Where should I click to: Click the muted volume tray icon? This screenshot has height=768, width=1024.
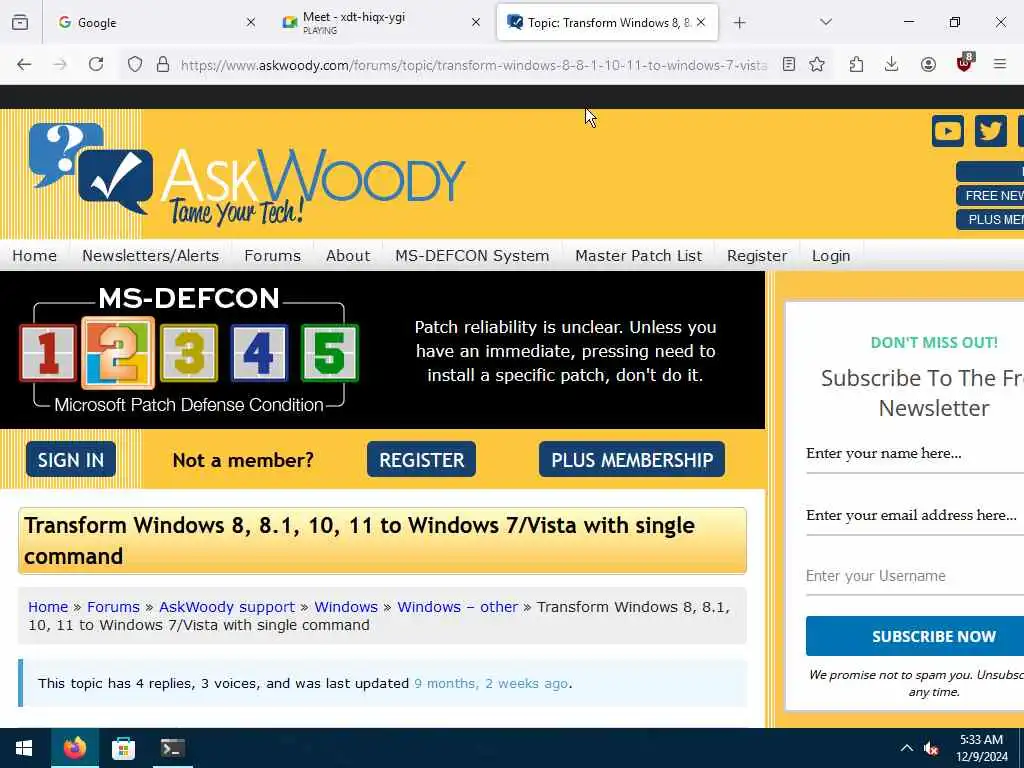click(931, 748)
